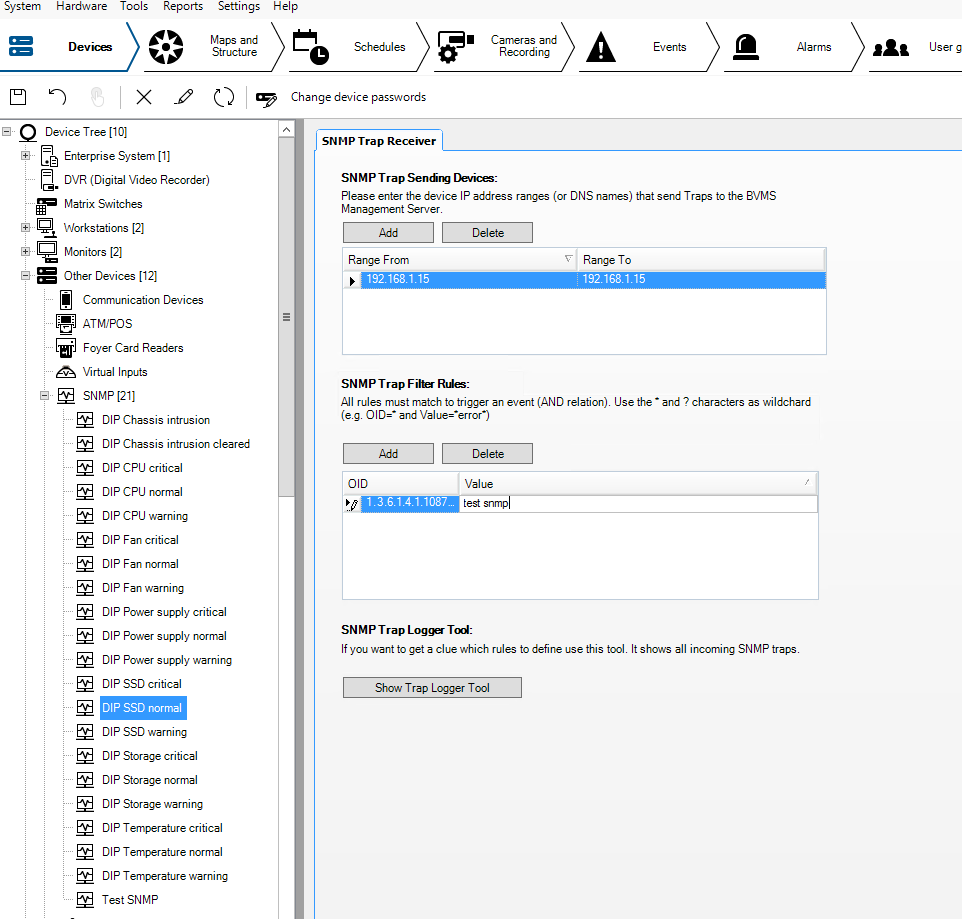The width and height of the screenshot is (962, 919).
Task: Select the SNMP Trap Receiver tab
Action: [x=379, y=141]
